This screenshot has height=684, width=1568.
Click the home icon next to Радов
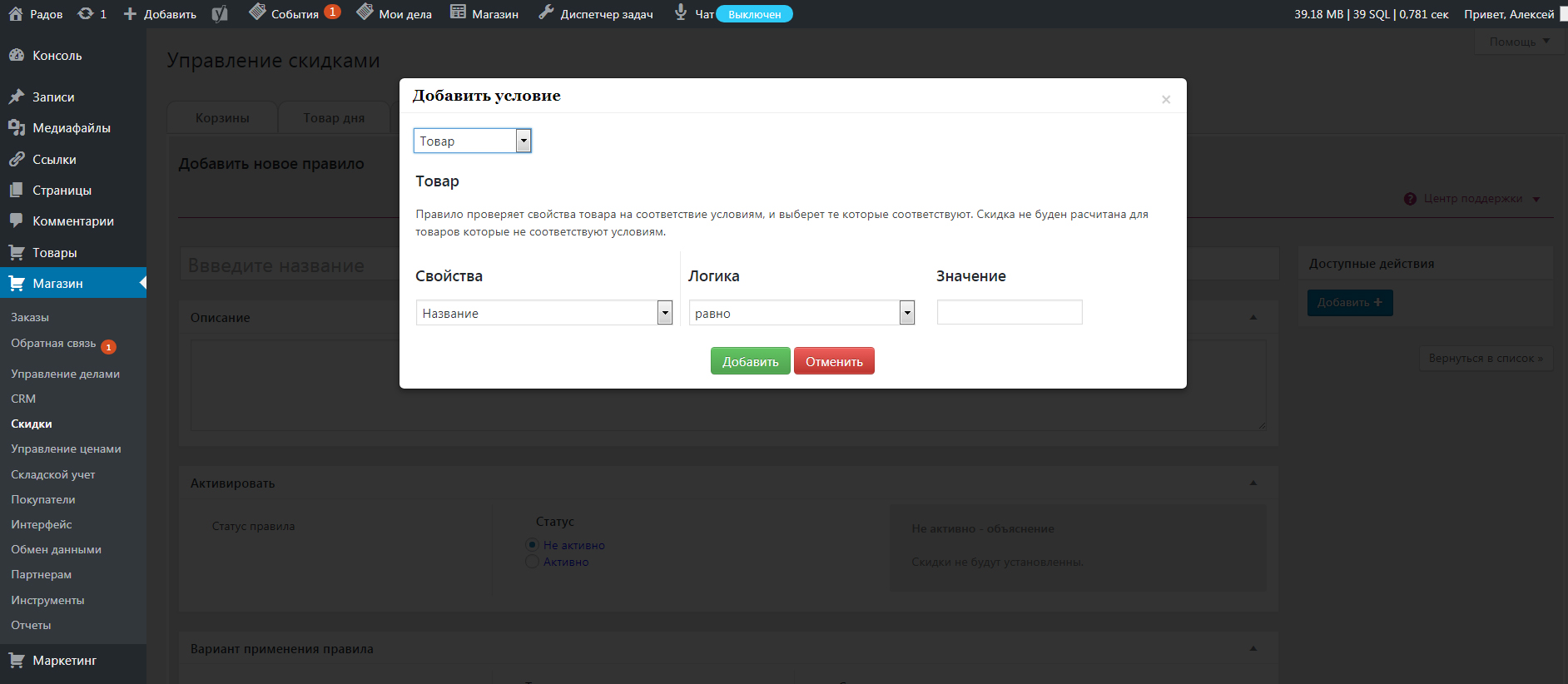point(15,13)
